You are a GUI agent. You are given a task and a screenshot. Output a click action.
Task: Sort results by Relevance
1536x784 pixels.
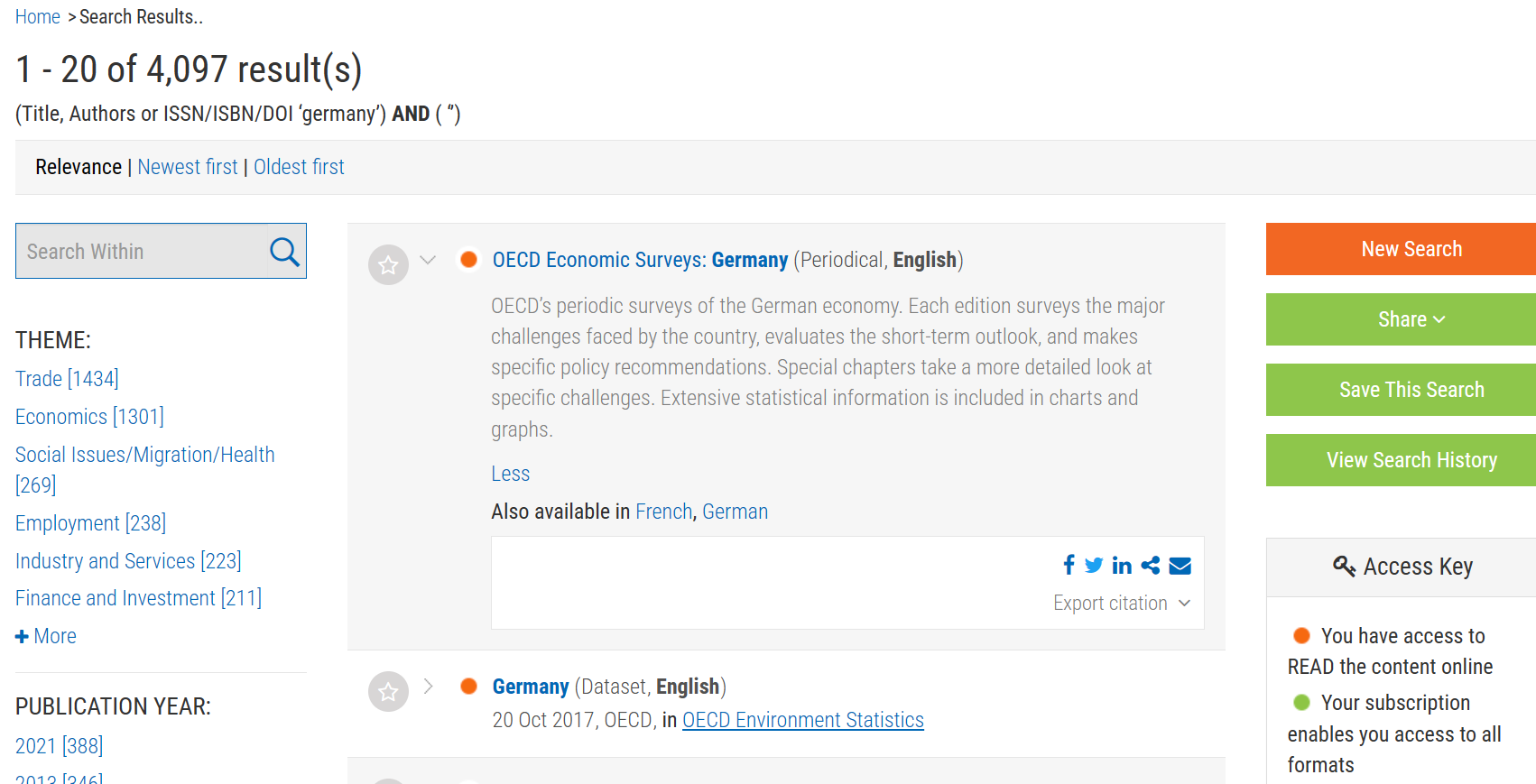tap(79, 168)
